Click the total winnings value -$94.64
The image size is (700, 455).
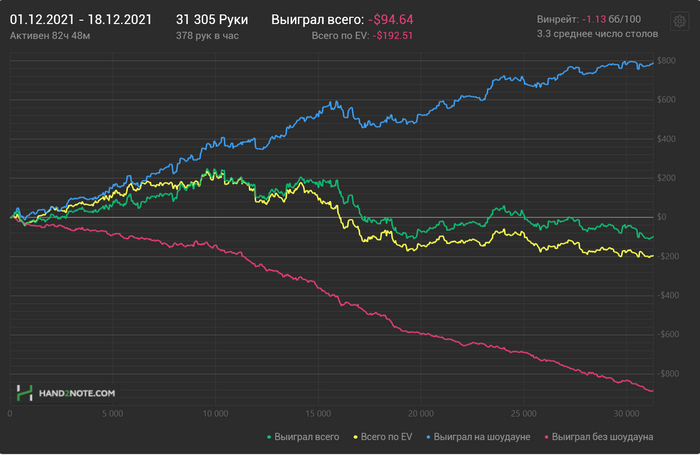click(x=391, y=20)
